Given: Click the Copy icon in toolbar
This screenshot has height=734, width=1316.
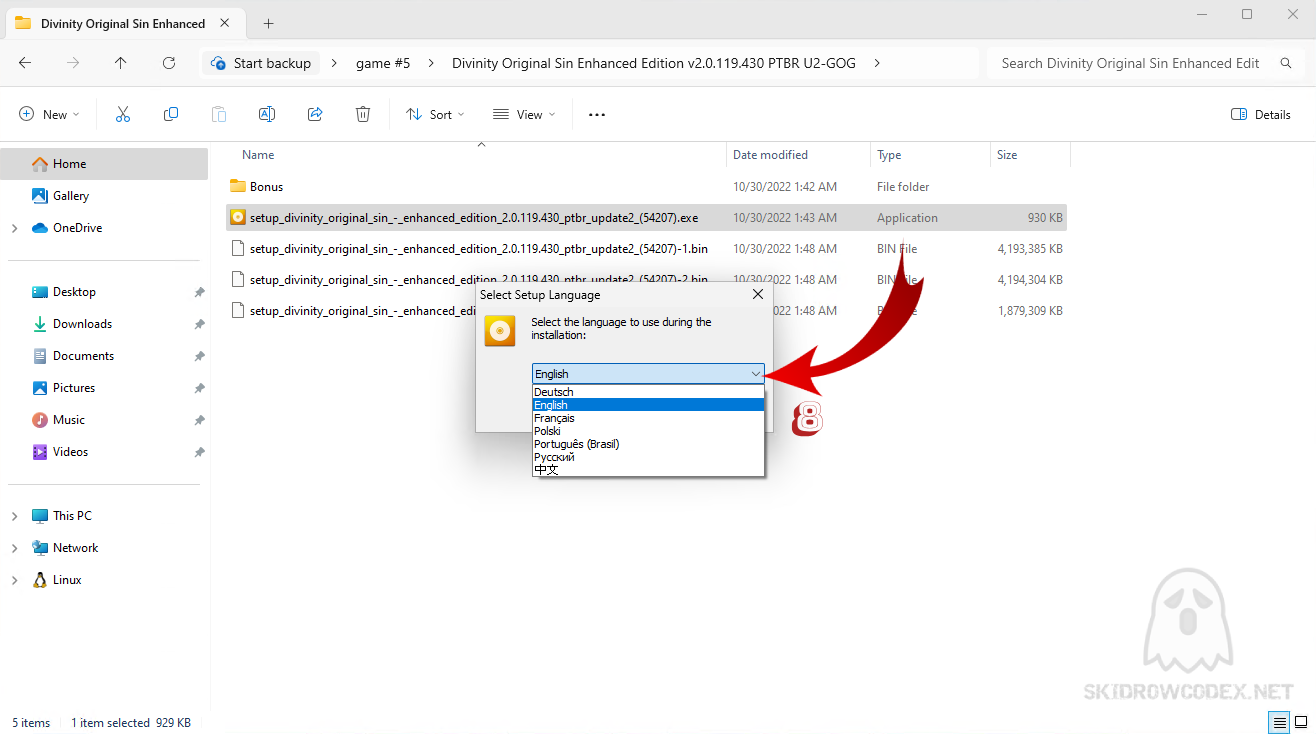Looking at the screenshot, I should pyautogui.click(x=171, y=115).
